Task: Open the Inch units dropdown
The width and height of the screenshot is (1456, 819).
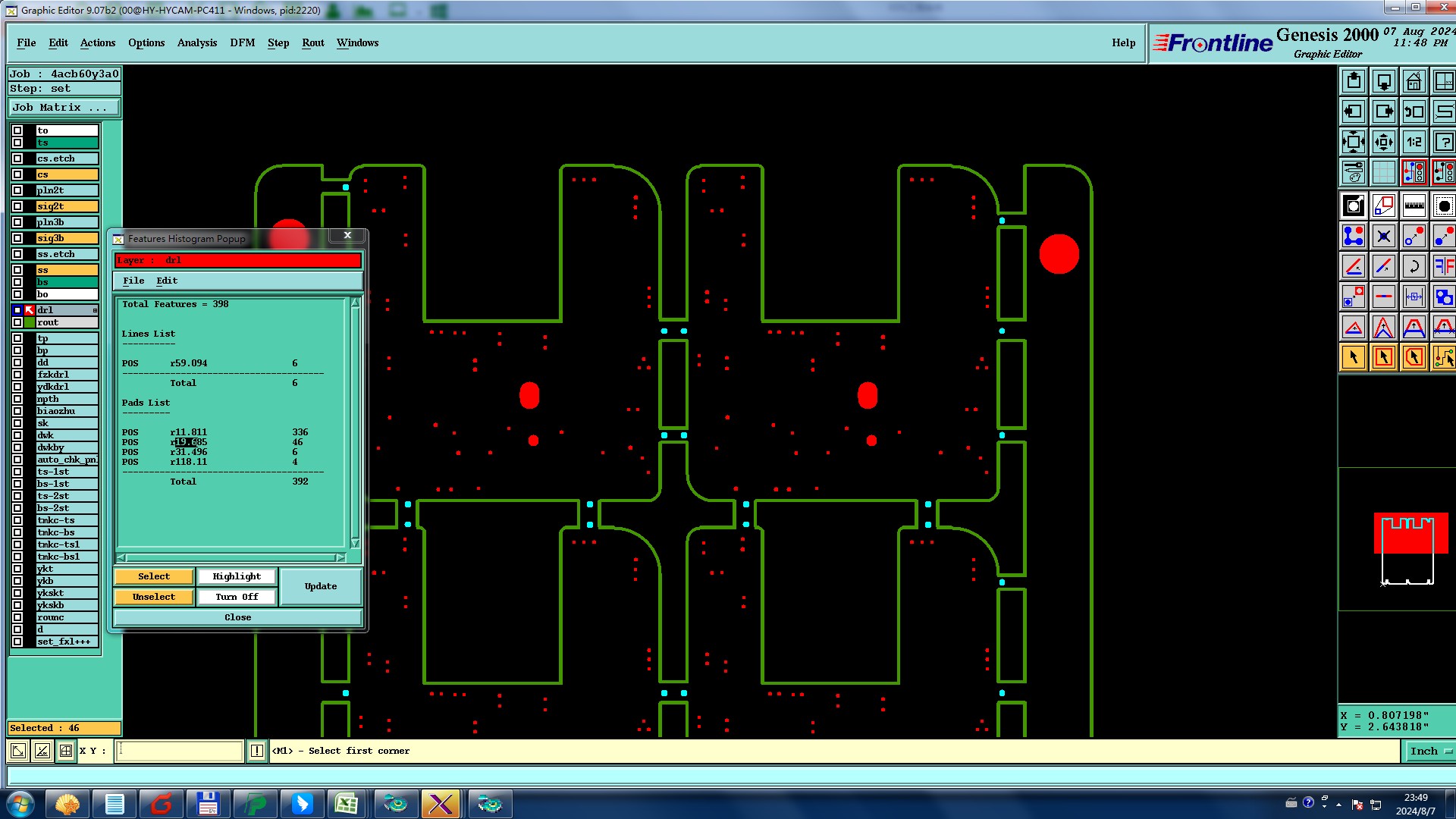Action: pyautogui.click(x=1429, y=751)
